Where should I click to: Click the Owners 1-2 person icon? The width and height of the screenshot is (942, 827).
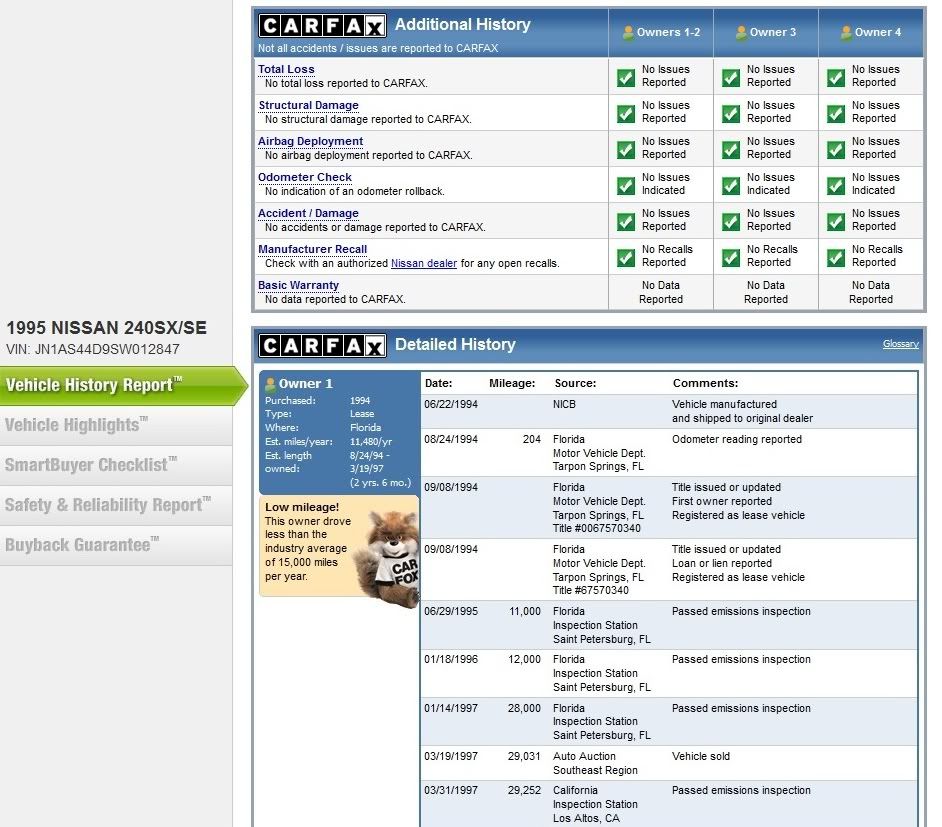pos(628,32)
